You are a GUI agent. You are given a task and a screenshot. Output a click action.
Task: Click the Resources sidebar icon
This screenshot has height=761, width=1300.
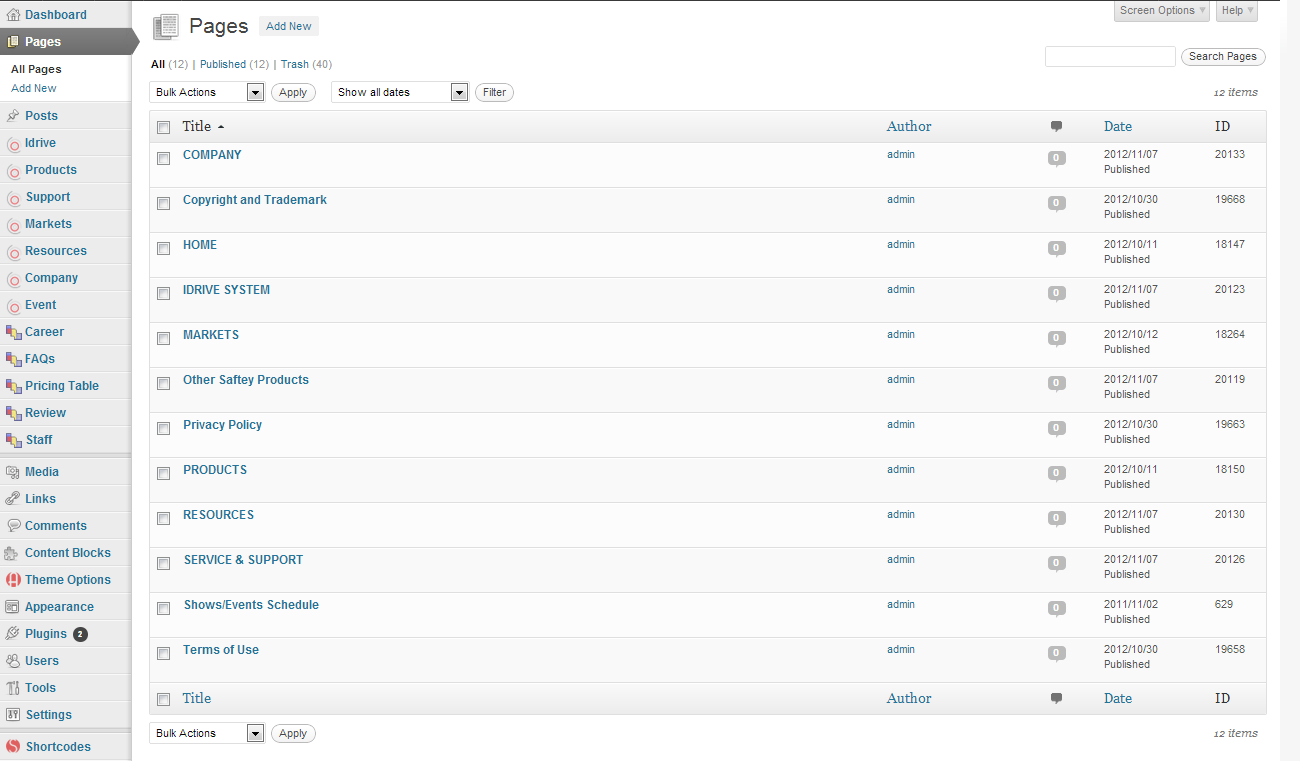(13, 252)
